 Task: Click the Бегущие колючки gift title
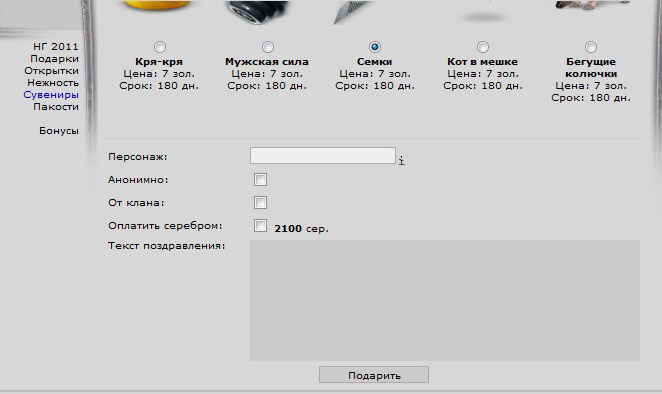591,68
